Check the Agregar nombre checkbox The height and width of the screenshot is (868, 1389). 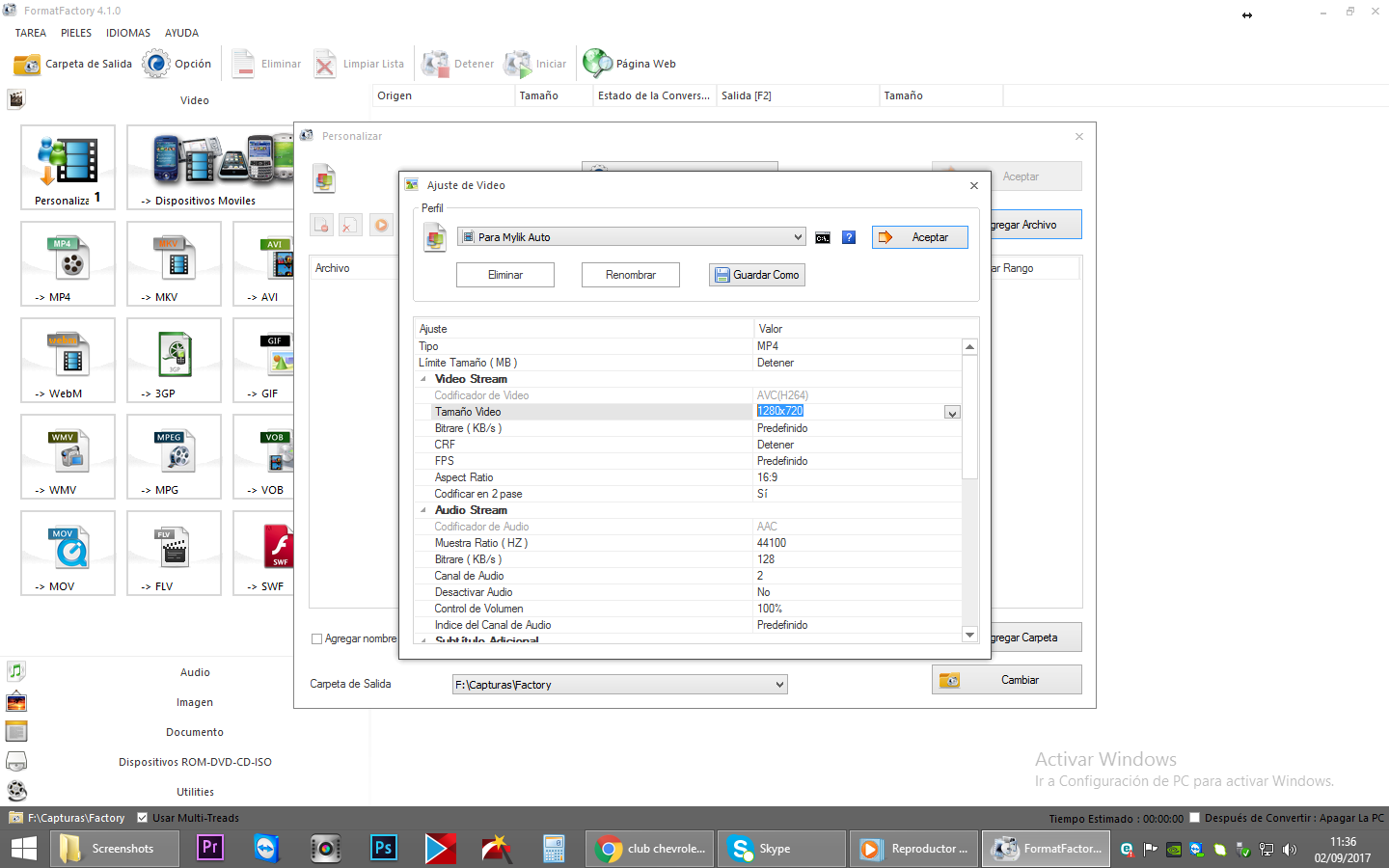(316, 638)
